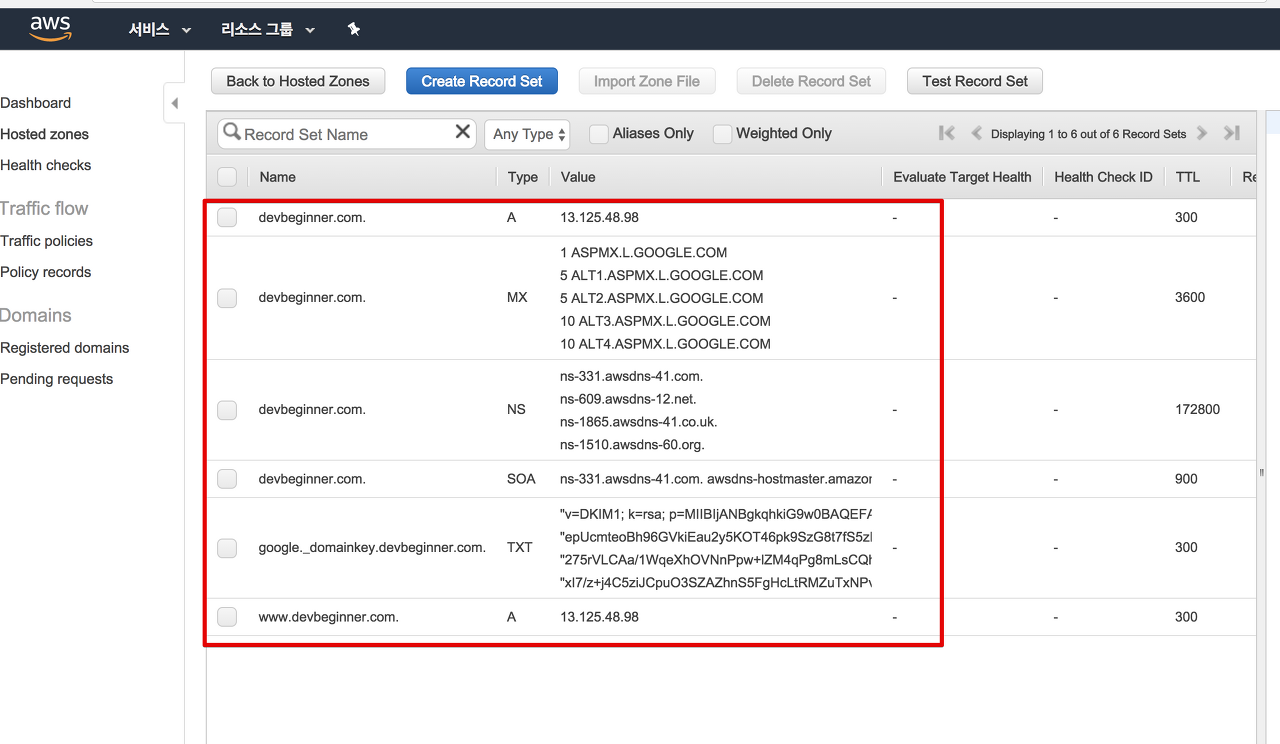This screenshot has width=1280, height=744.
Task: Go to next page of record sets
Action: [x=1202, y=133]
